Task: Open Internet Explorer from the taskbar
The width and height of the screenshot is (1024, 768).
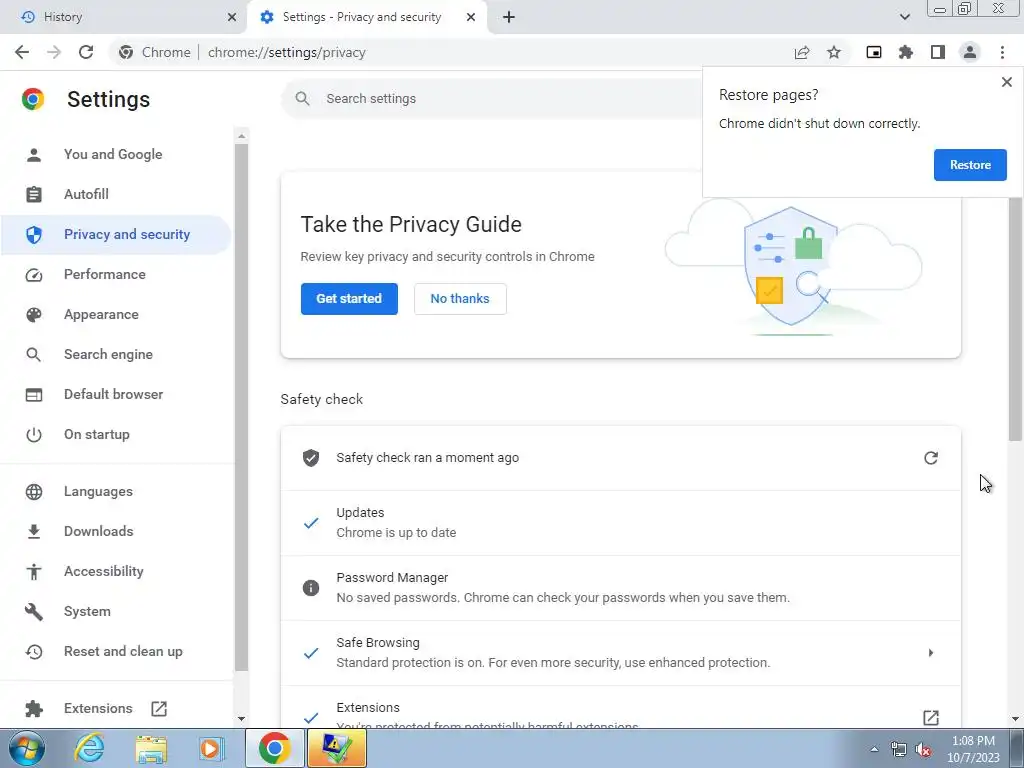Action: 89,748
